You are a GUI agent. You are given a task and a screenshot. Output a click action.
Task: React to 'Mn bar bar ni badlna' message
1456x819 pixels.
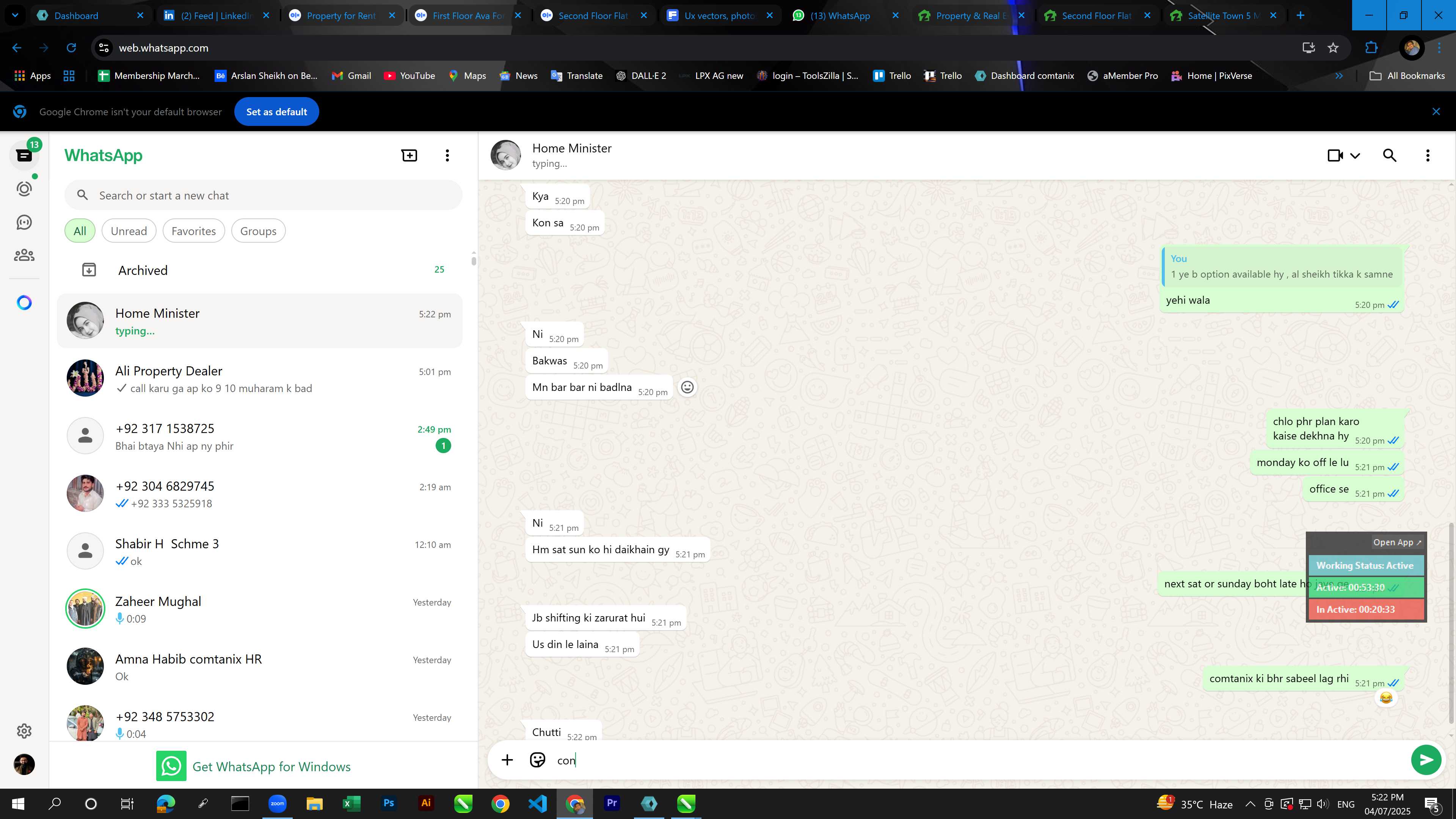pos(687,387)
